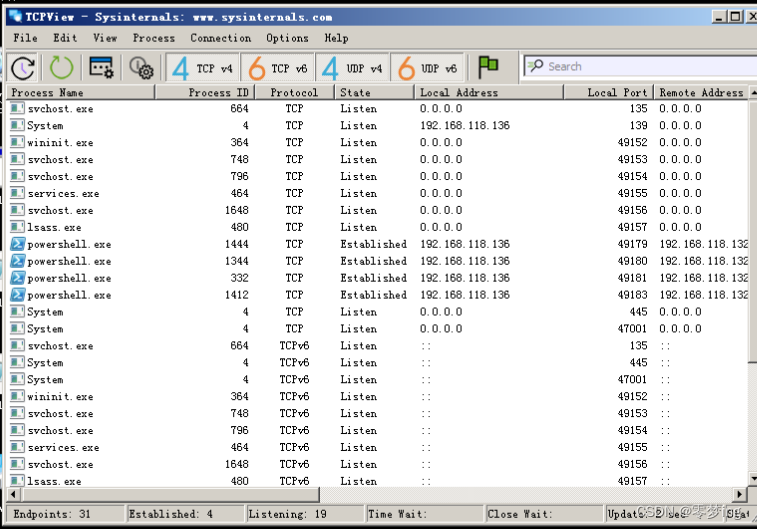Open the Connection menu

pos(220,38)
